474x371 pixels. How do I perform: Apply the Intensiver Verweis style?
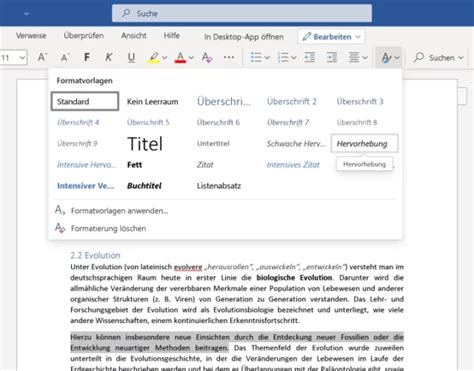(x=85, y=186)
